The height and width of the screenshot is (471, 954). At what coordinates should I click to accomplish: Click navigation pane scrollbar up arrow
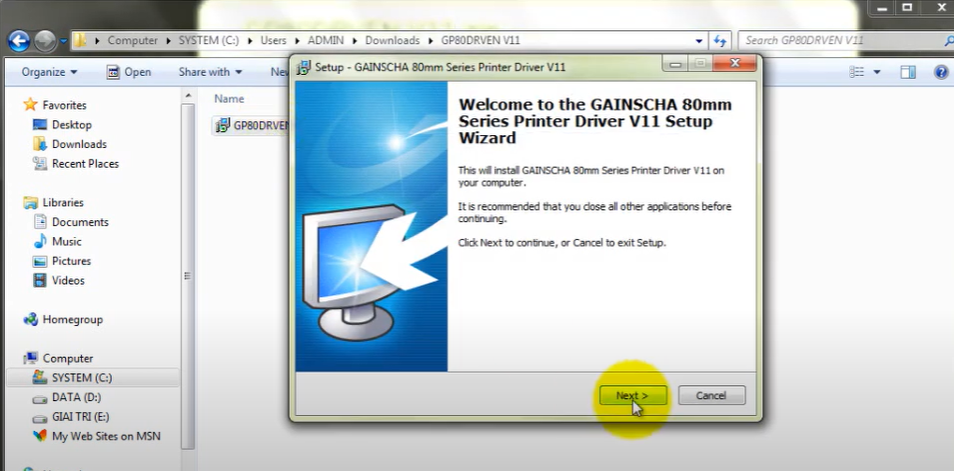click(188, 96)
